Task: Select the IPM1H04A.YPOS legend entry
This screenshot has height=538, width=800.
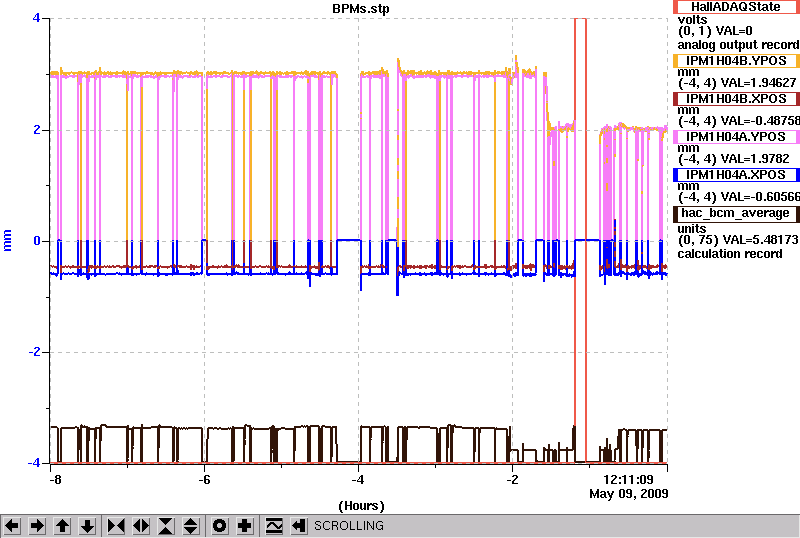Action: (x=736, y=137)
